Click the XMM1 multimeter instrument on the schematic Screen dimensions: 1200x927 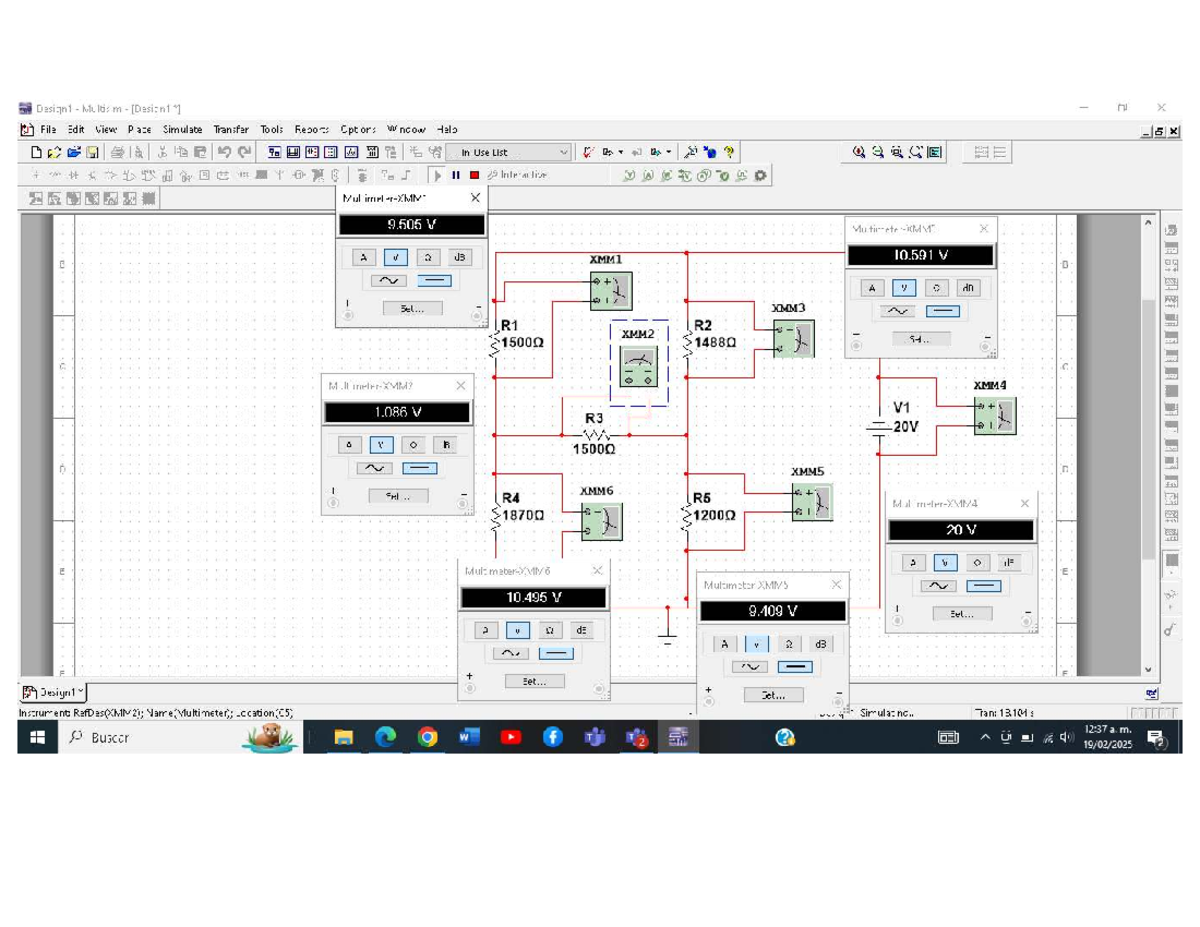pos(610,291)
